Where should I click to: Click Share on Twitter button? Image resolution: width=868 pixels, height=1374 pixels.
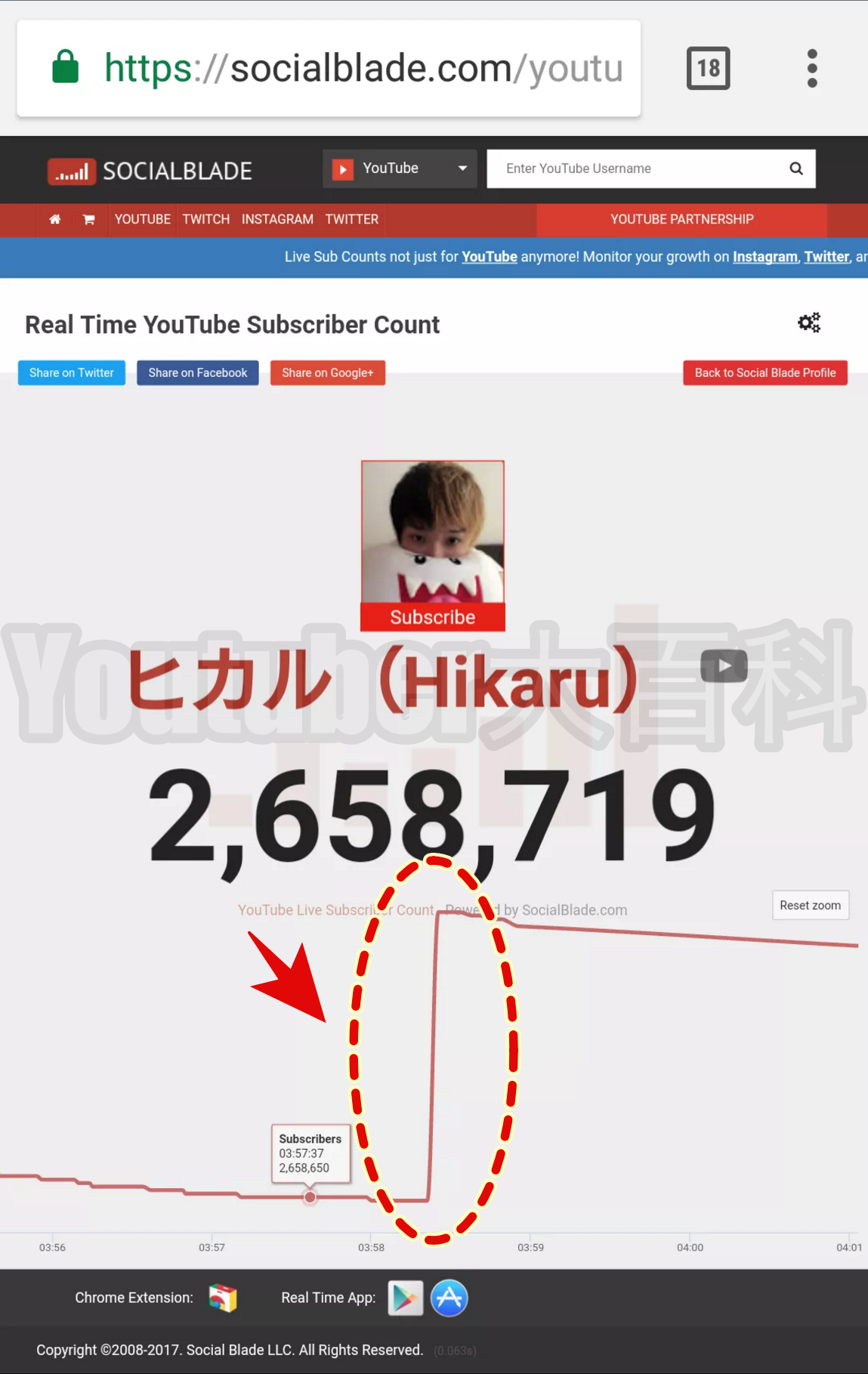tap(72, 372)
